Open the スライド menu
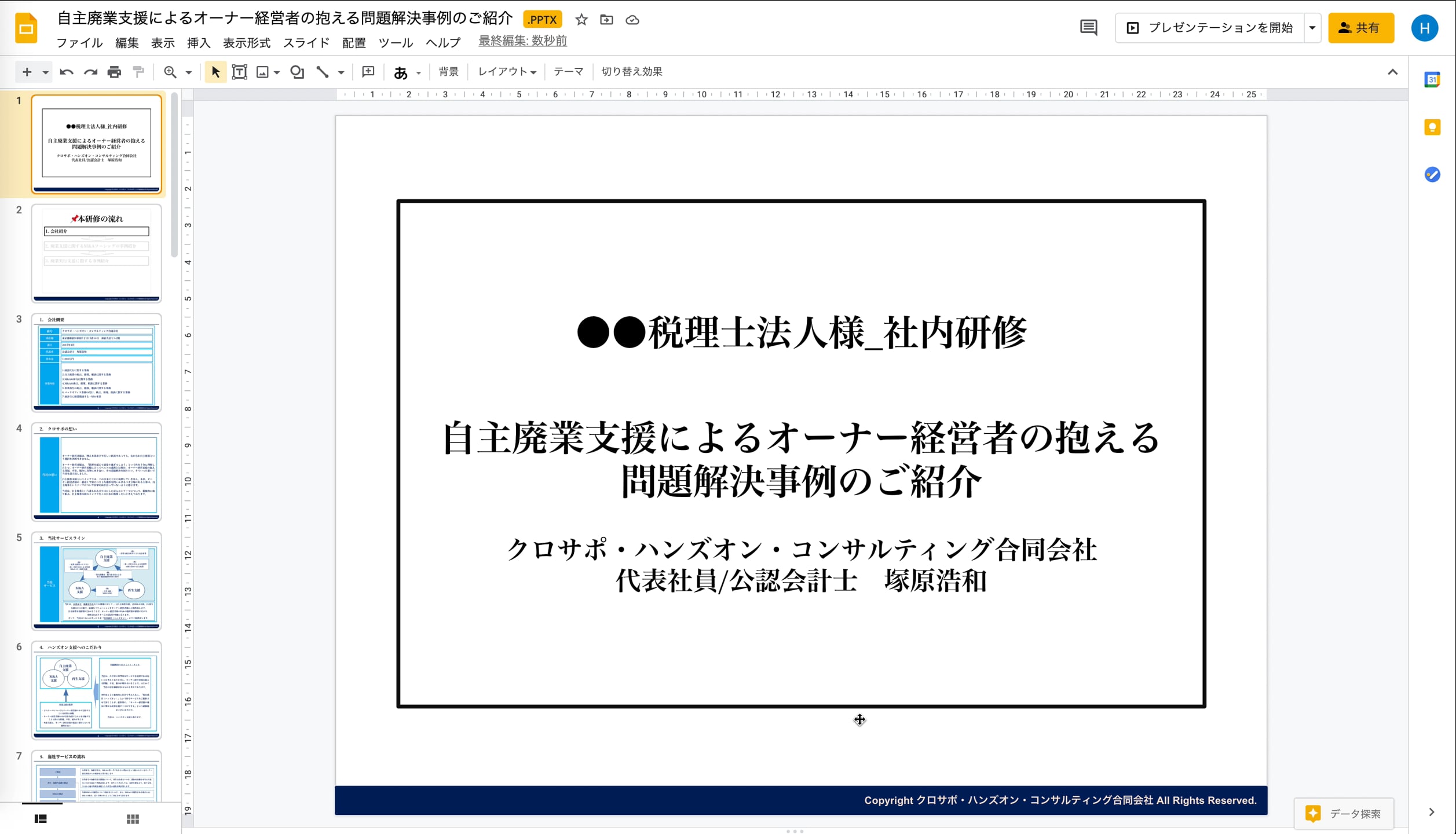Image resolution: width=1456 pixels, height=834 pixels. [x=306, y=43]
